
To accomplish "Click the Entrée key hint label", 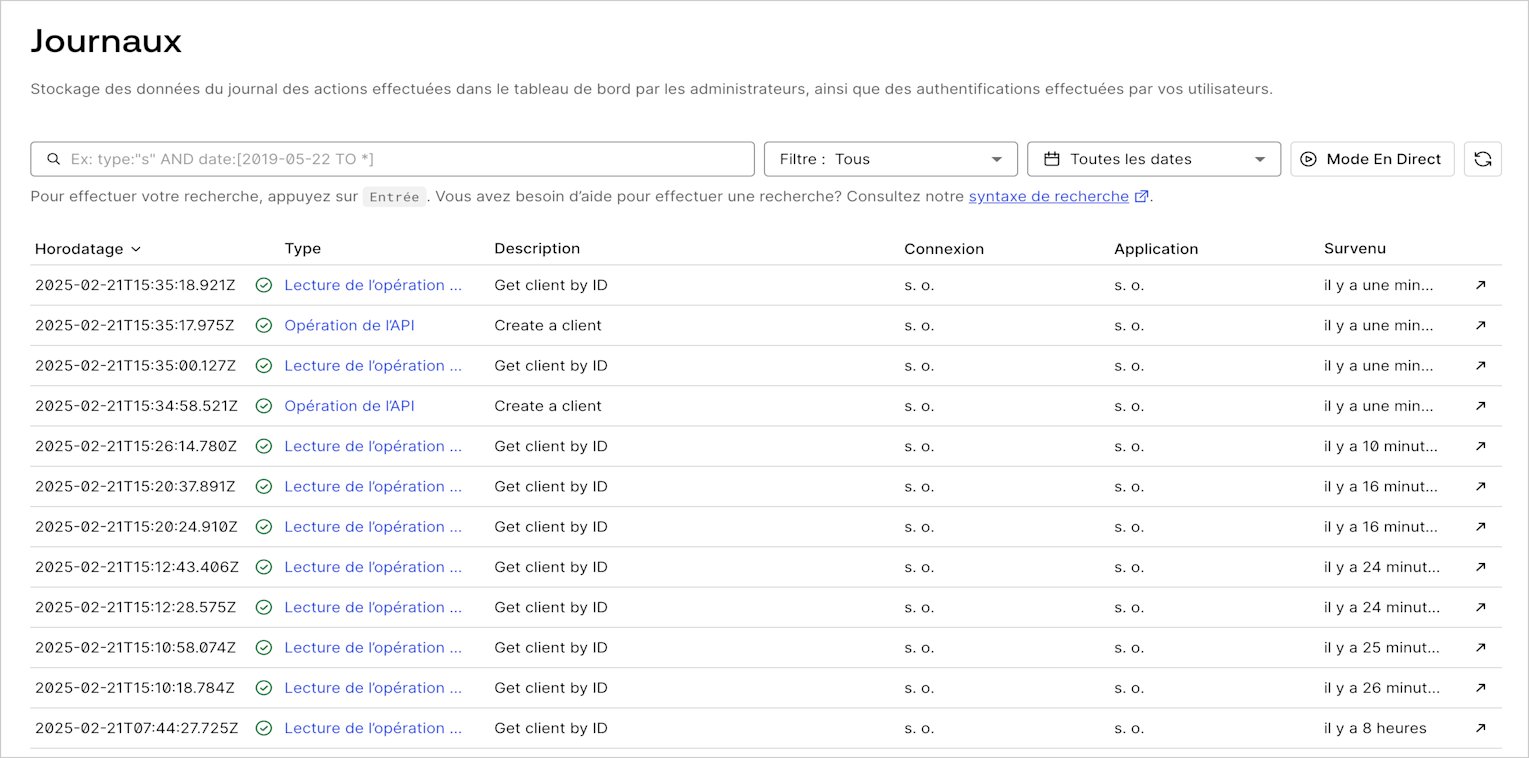I will click(x=394, y=197).
